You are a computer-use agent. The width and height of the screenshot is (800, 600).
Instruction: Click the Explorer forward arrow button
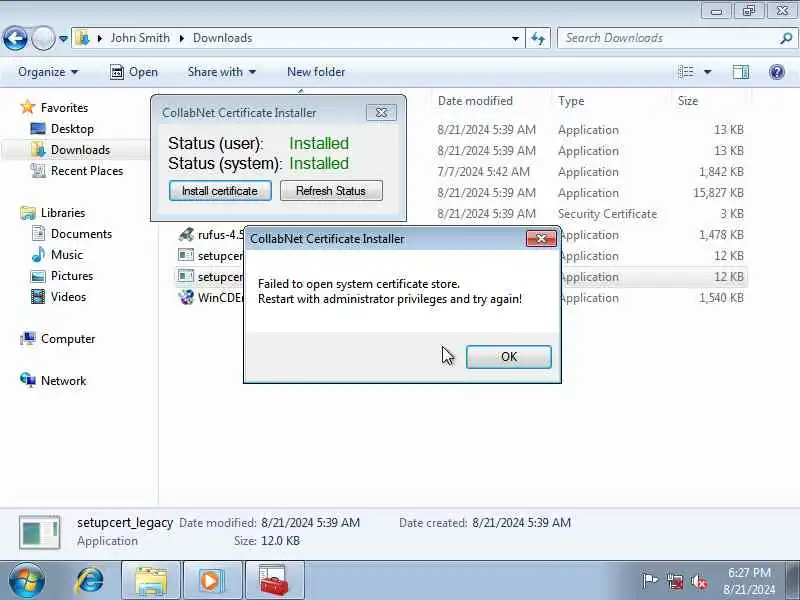pos(43,38)
